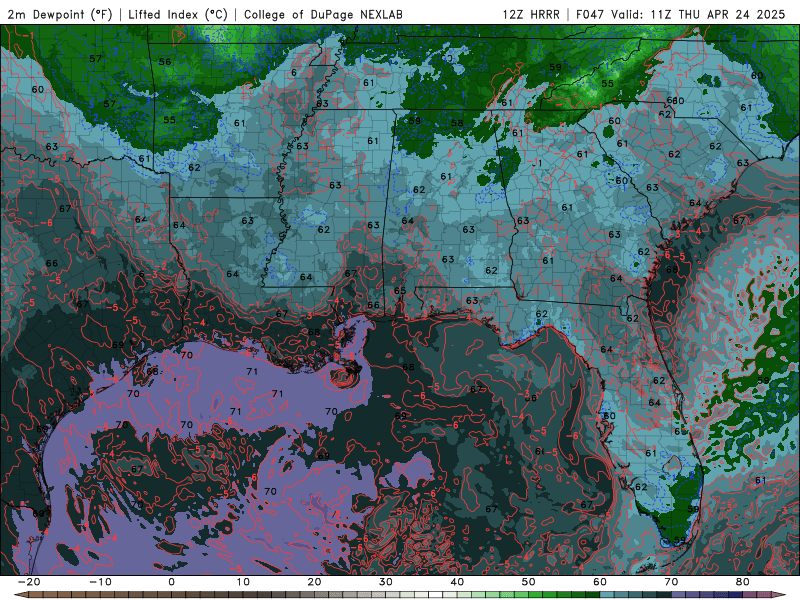Click the right arrow end of the color scale
Image resolution: width=800 pixels, height=600 pixels.
[780, 595]
